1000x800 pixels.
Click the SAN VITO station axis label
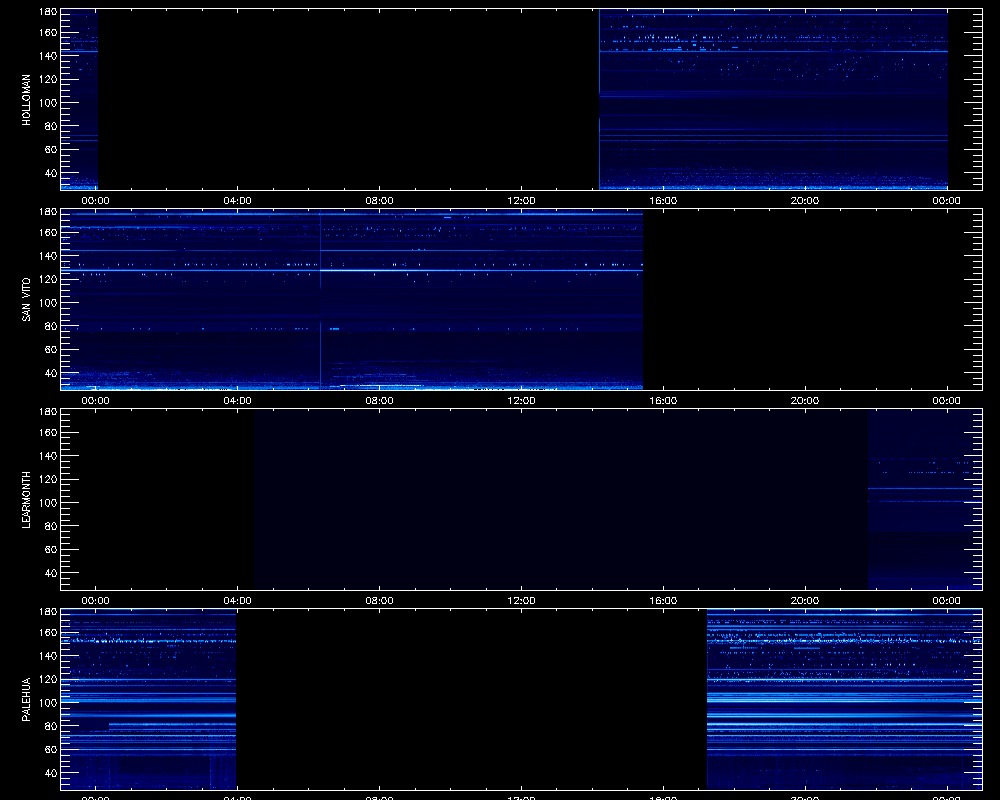(26, 299)
